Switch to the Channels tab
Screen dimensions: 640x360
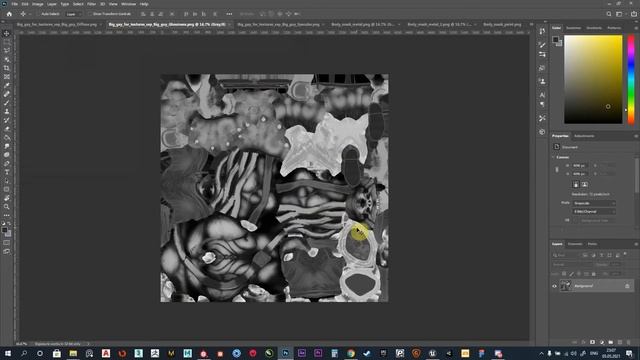tap(575, 244)
